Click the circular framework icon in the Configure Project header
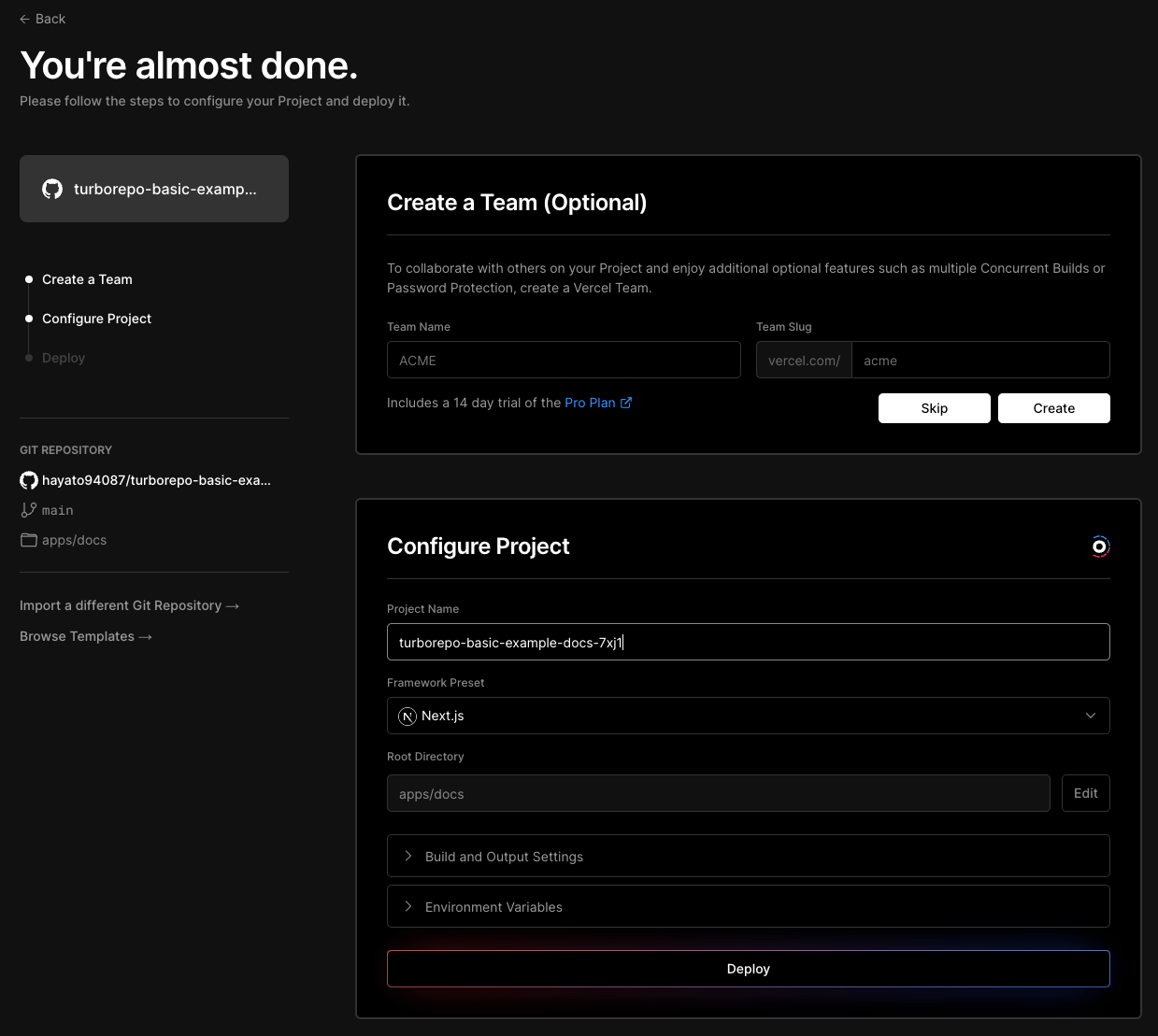The height and width of the screenshot is (1036, 1158). [x=1100, y=546]
